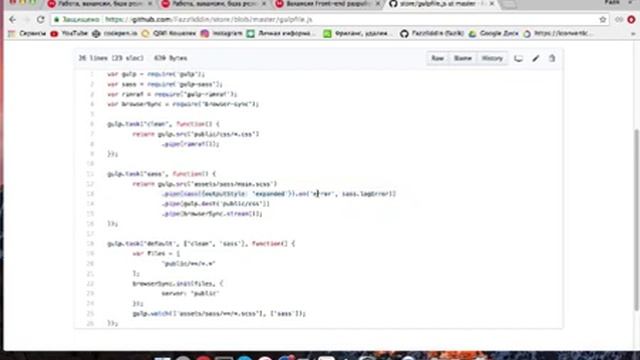The image size is (640, 360).
Task: Click the gulp.src('assets/sass/main.scss') line
Action: pos(204,184)
